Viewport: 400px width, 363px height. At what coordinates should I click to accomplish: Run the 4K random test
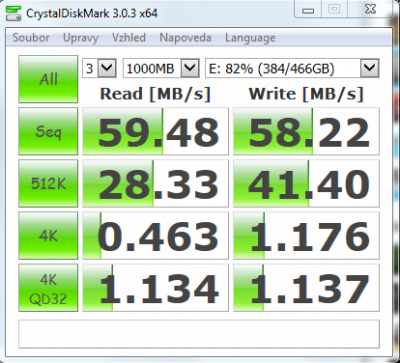click(48, 235)
